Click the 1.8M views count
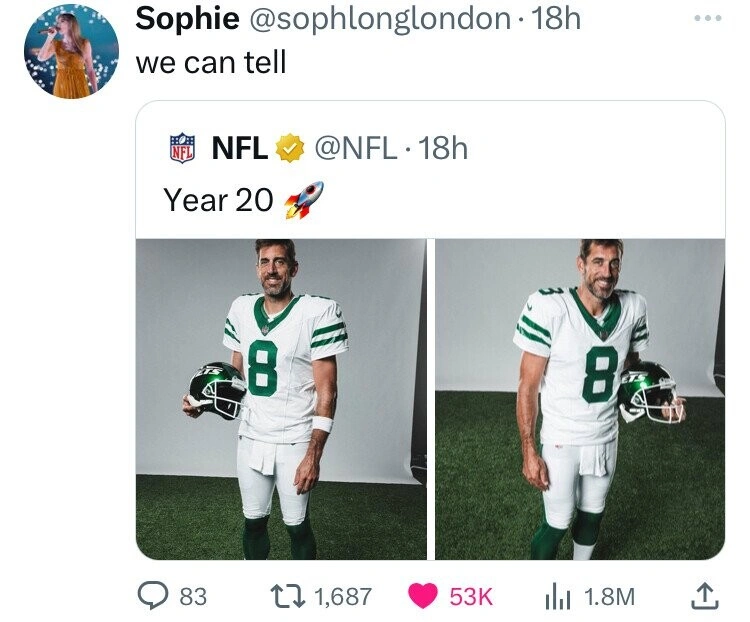The height and width of the screenshot is (622, 750). click(609, 596)
